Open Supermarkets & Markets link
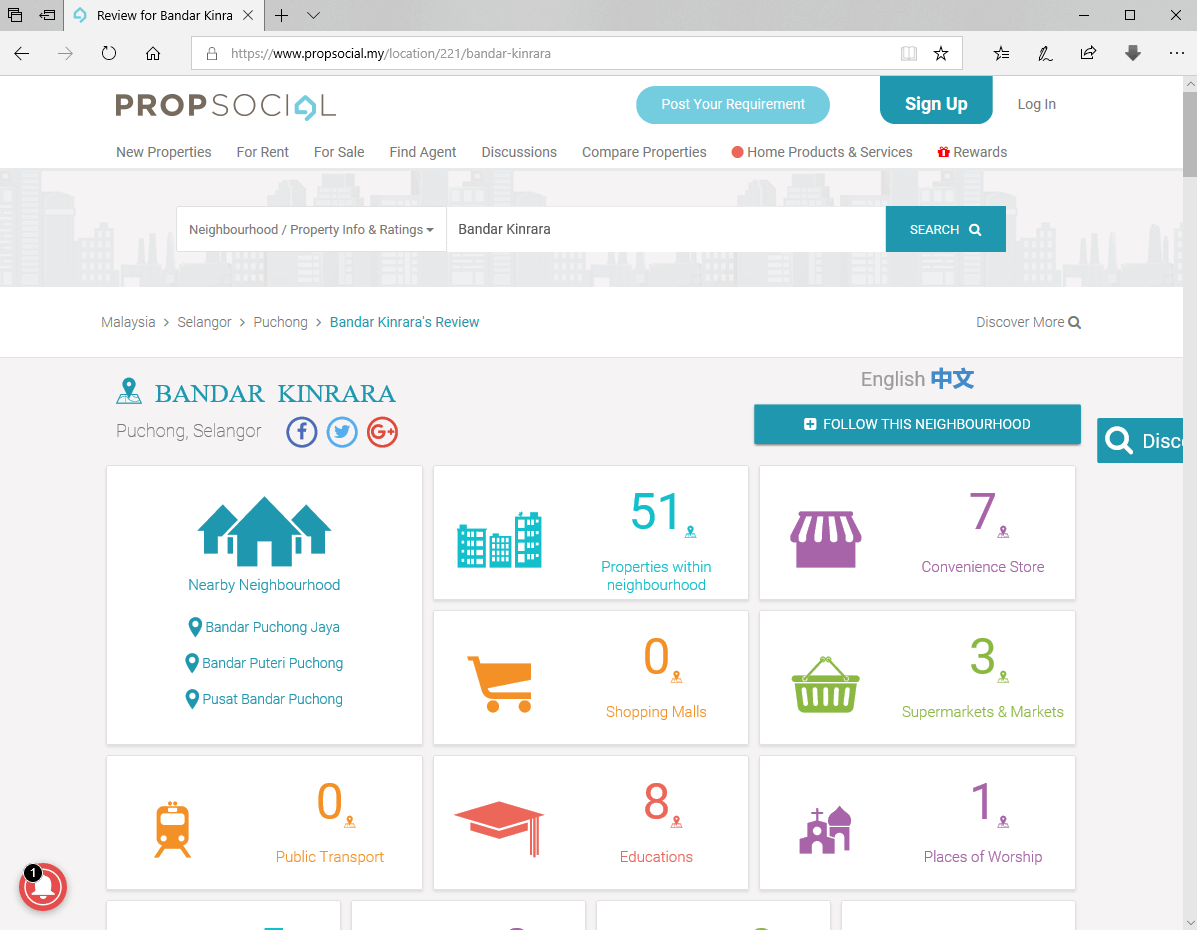Viewport: 1197px width, 930px height. pyautogui.click(x=982, y=712)
